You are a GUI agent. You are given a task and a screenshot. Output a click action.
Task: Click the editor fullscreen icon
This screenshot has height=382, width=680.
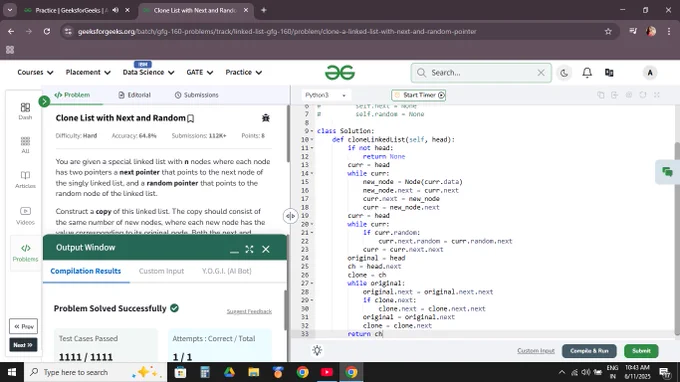pos(657,95)
